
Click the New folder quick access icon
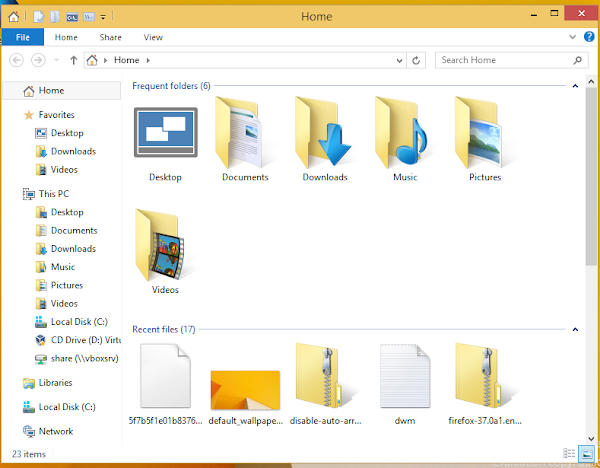point(55,16)
